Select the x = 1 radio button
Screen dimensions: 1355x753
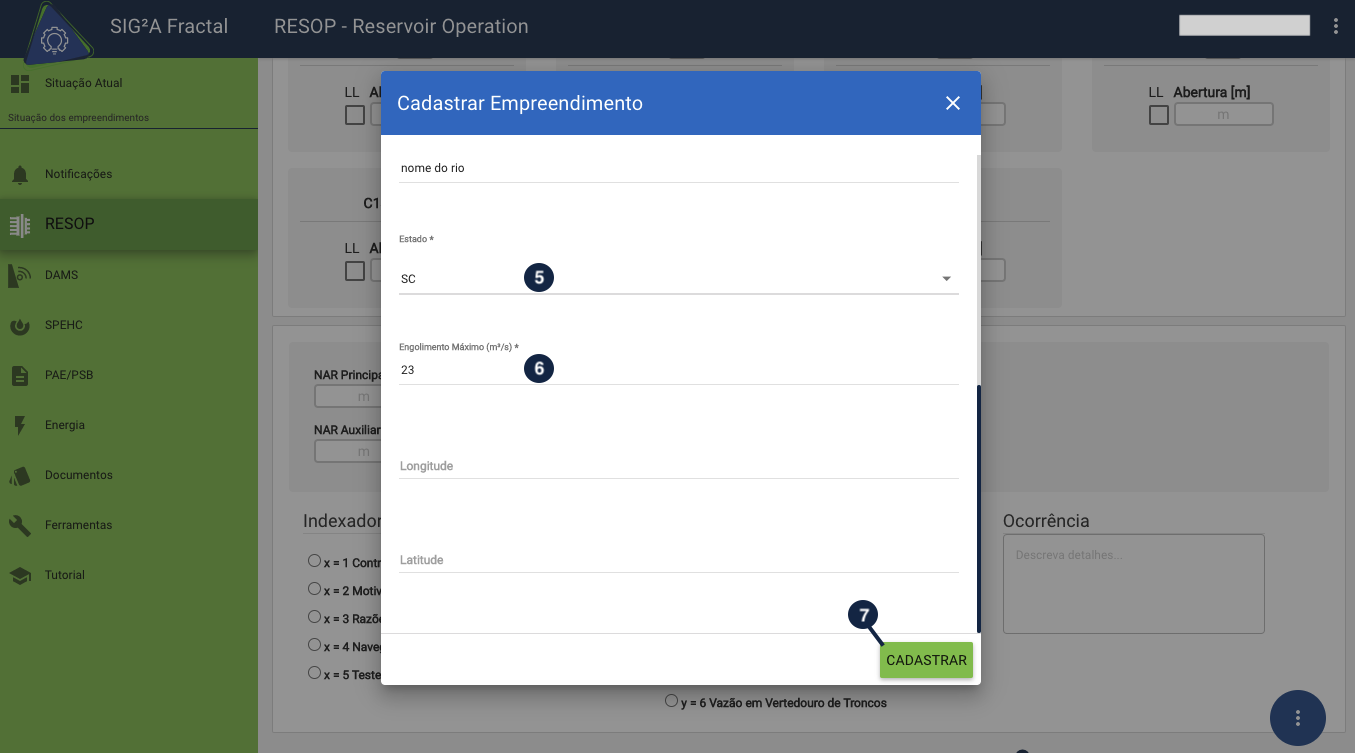[x=315, y=561]
